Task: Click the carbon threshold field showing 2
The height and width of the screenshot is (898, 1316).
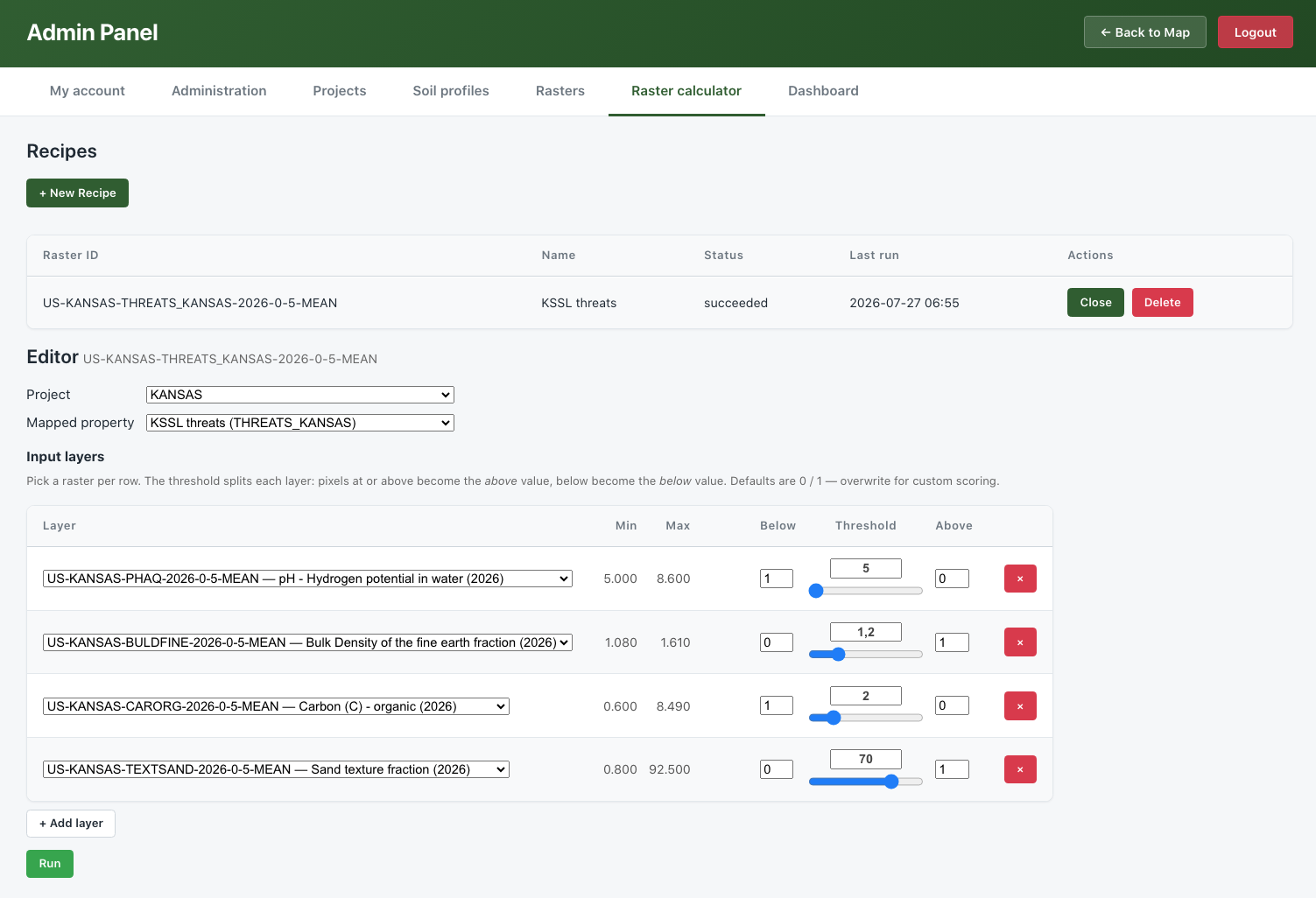Action: tap(866, 696)
